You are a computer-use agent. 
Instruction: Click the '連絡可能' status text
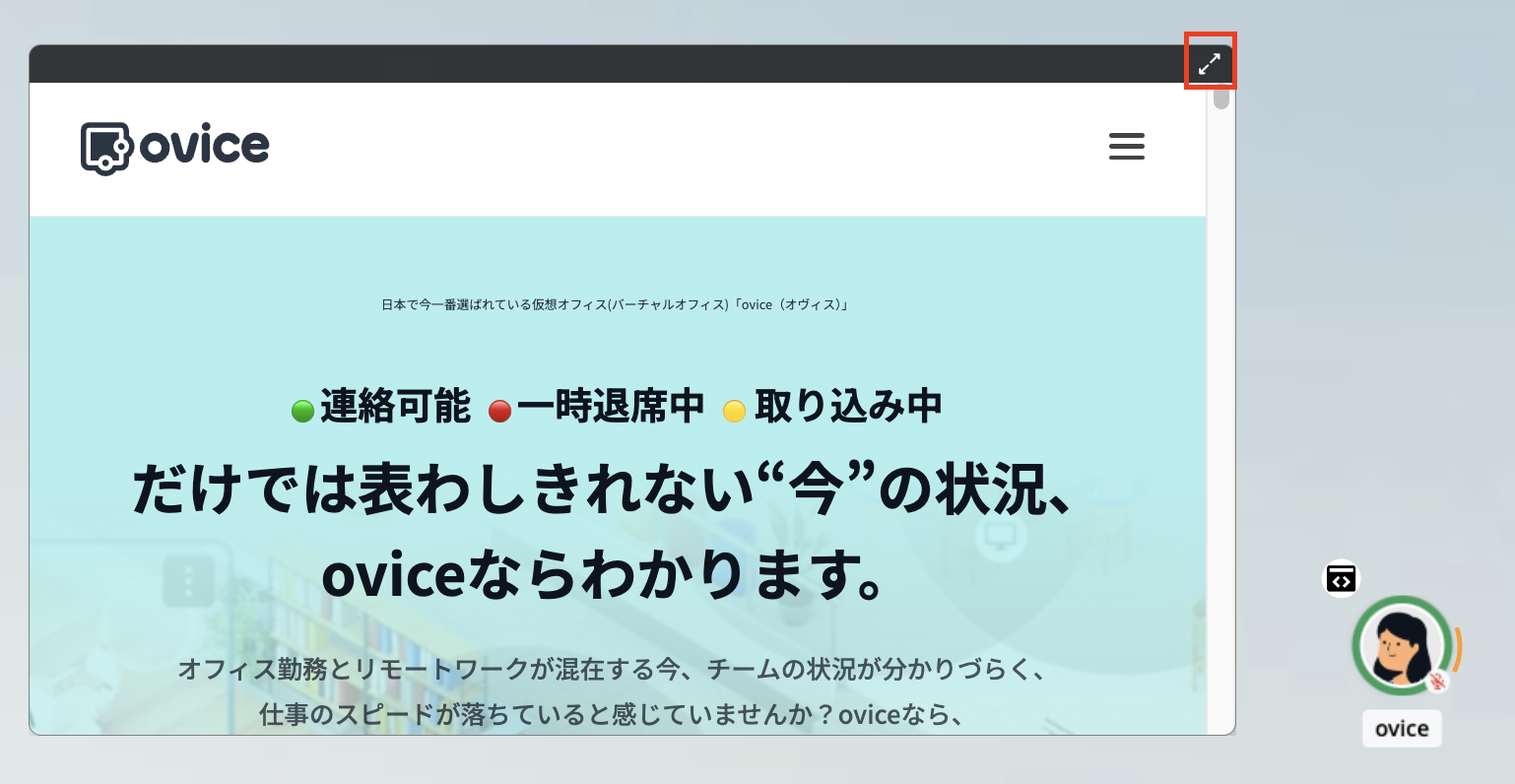[395, 406]
